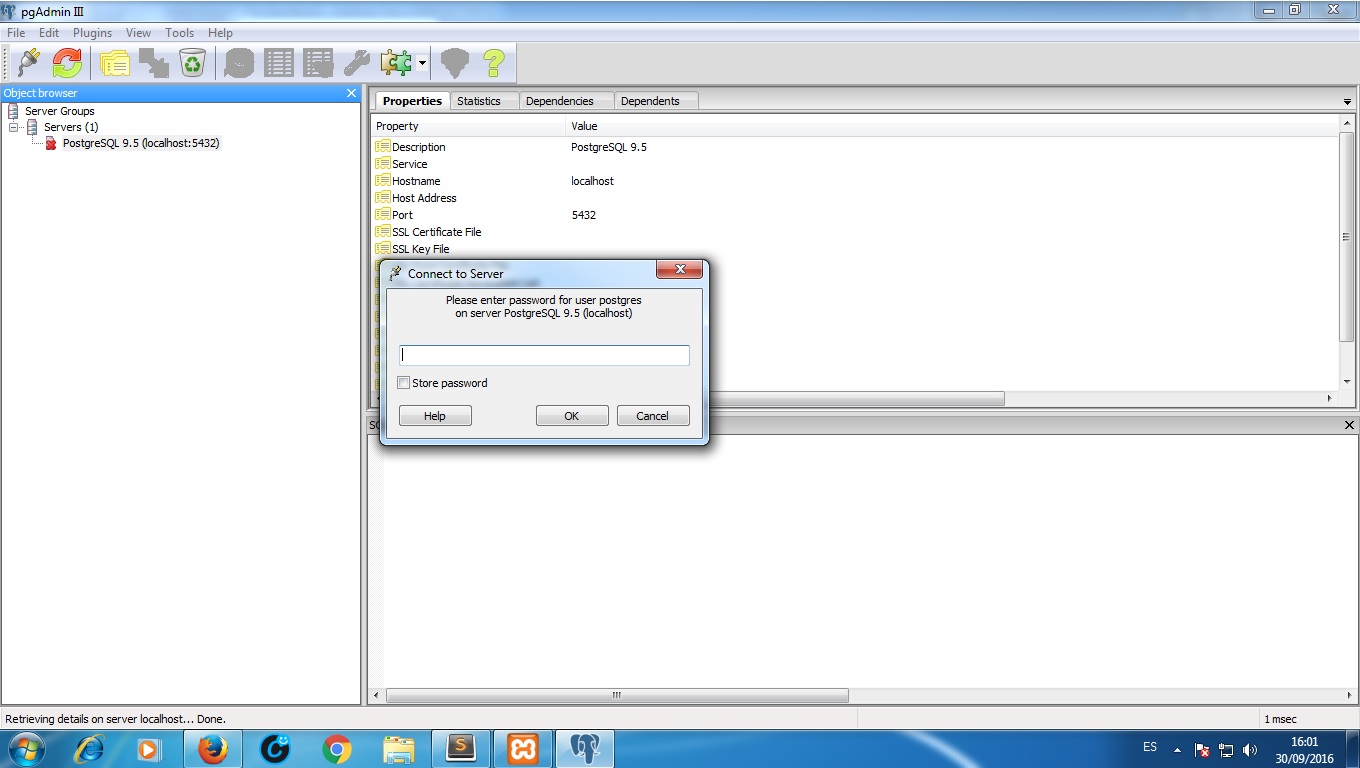Screen dimensions: 1360x768
Task: Select the Server Groups tree node
Action: click(x=60, y=111)
